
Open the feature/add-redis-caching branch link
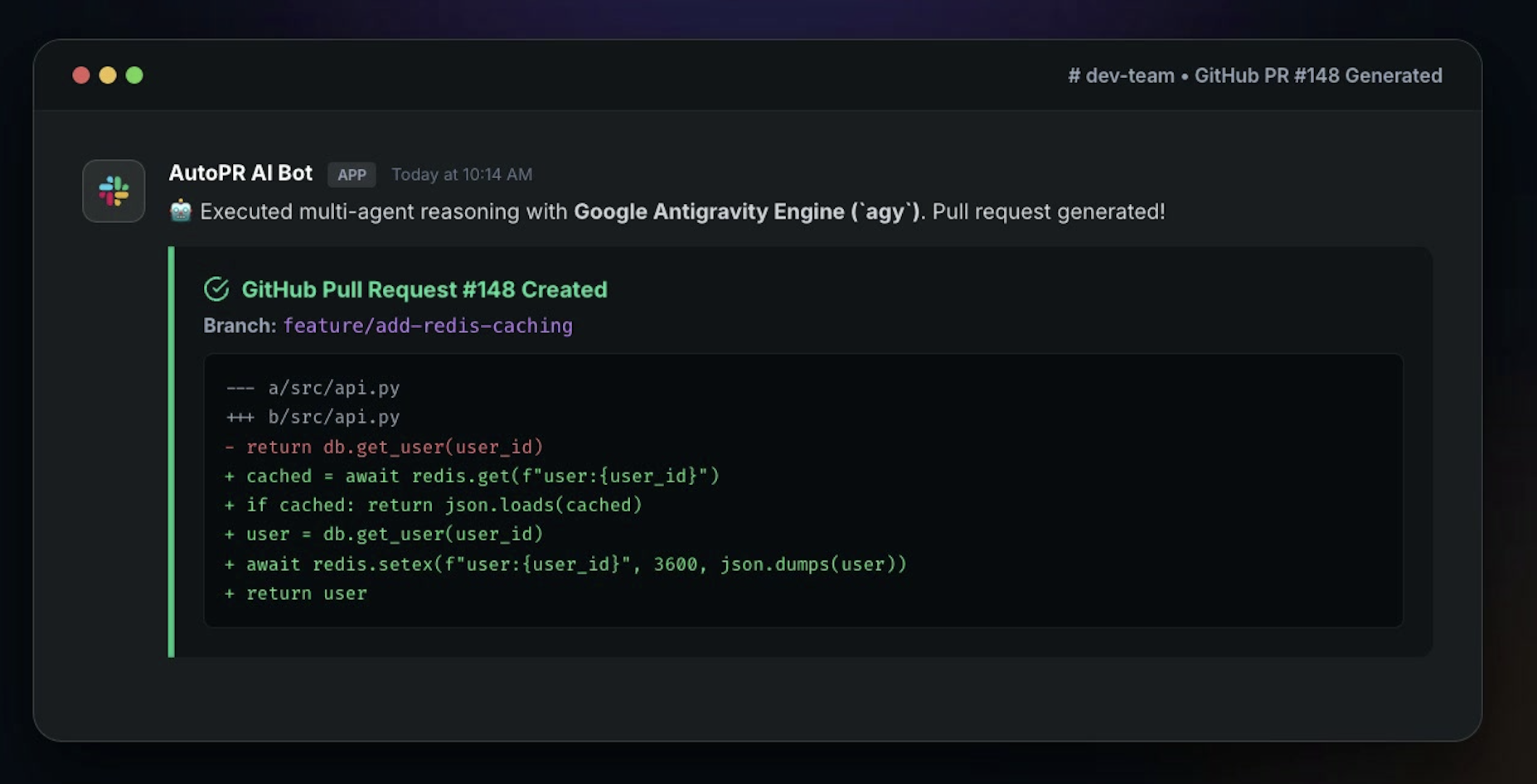click(428, 326)
